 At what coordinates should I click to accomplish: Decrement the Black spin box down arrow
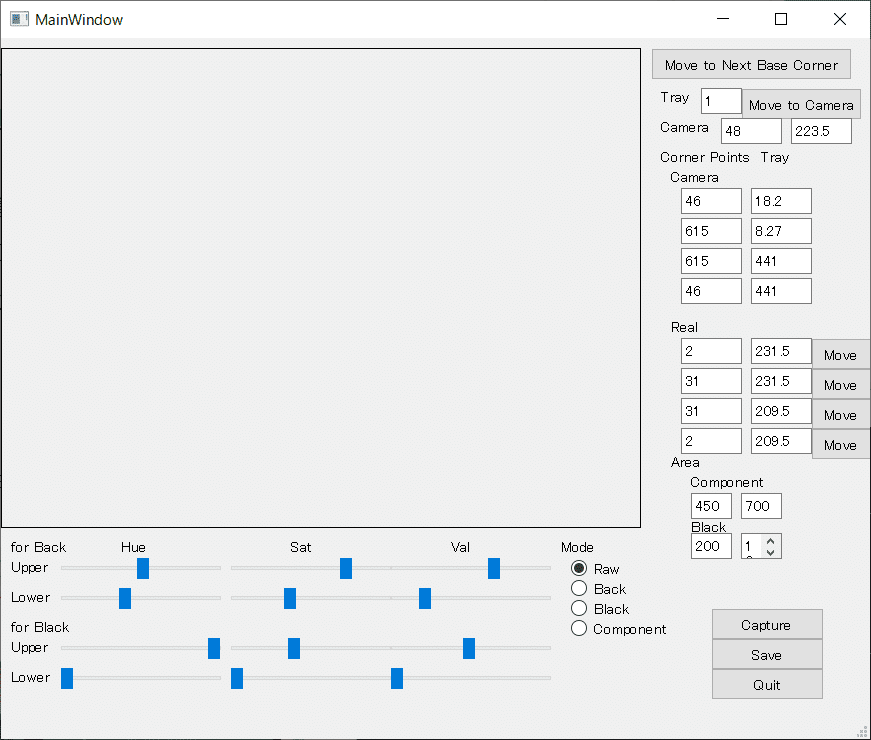(x=770, y=552)
